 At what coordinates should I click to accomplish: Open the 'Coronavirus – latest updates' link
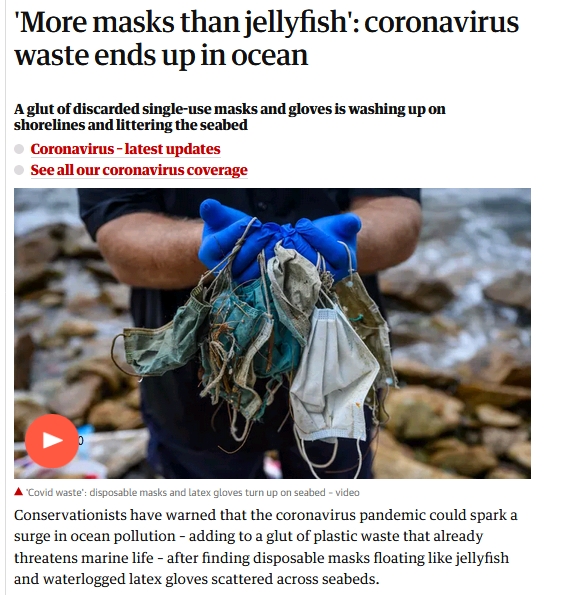click(x=126, y=149)
